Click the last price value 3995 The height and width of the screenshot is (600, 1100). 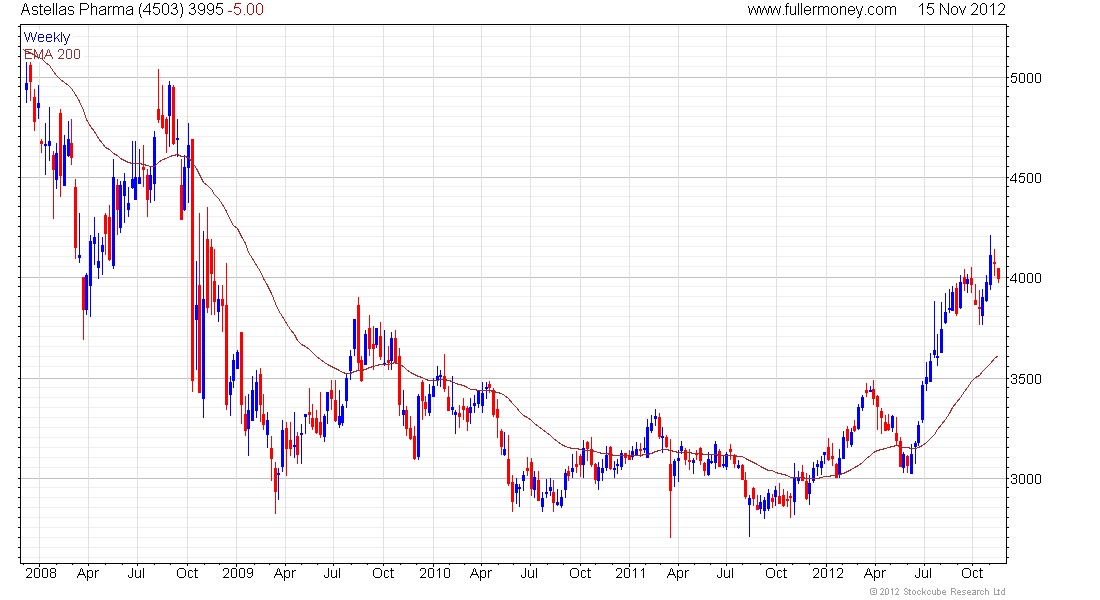(206, 10)
